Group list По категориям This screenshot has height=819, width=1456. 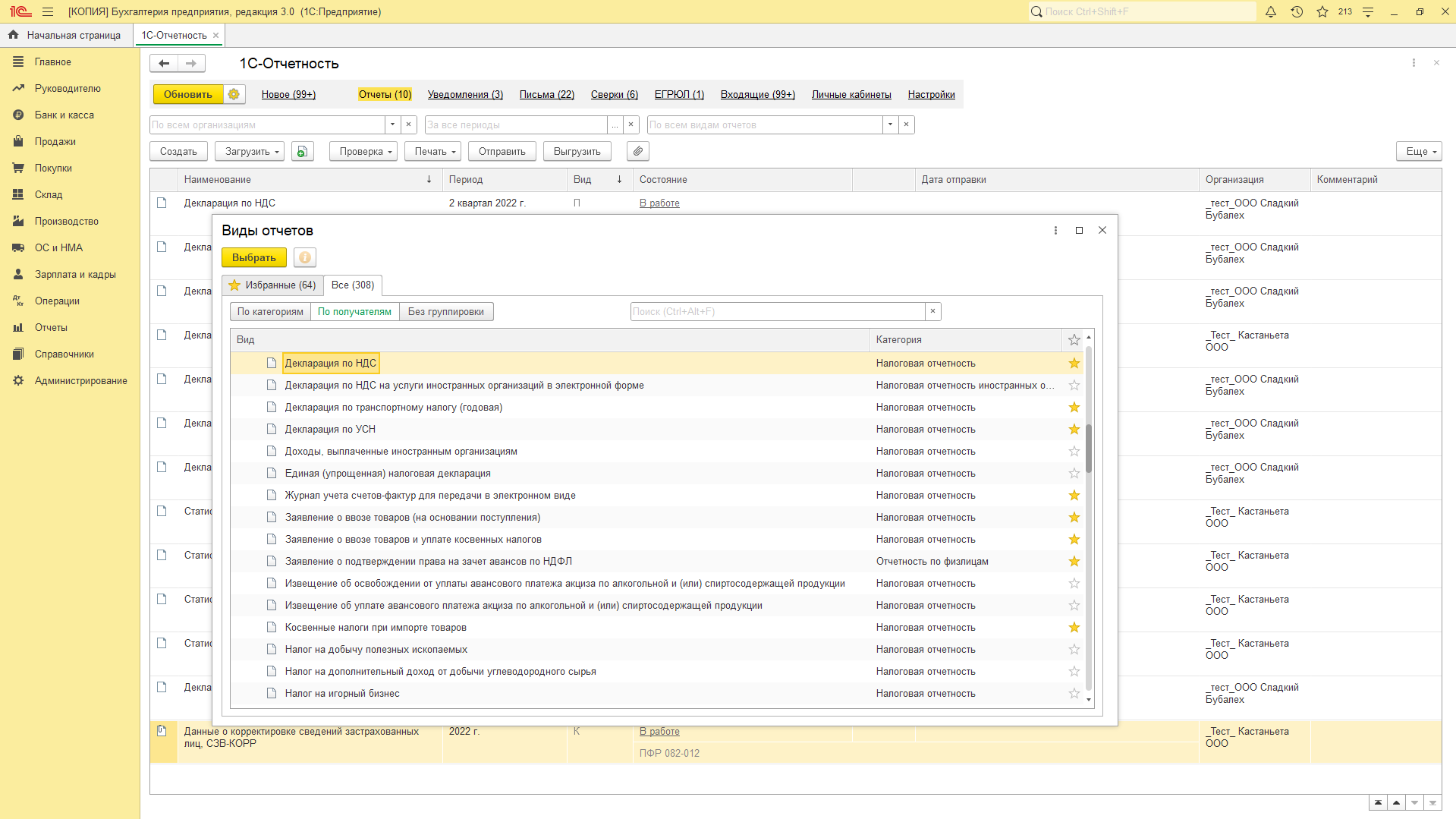[x=270, y=311]
